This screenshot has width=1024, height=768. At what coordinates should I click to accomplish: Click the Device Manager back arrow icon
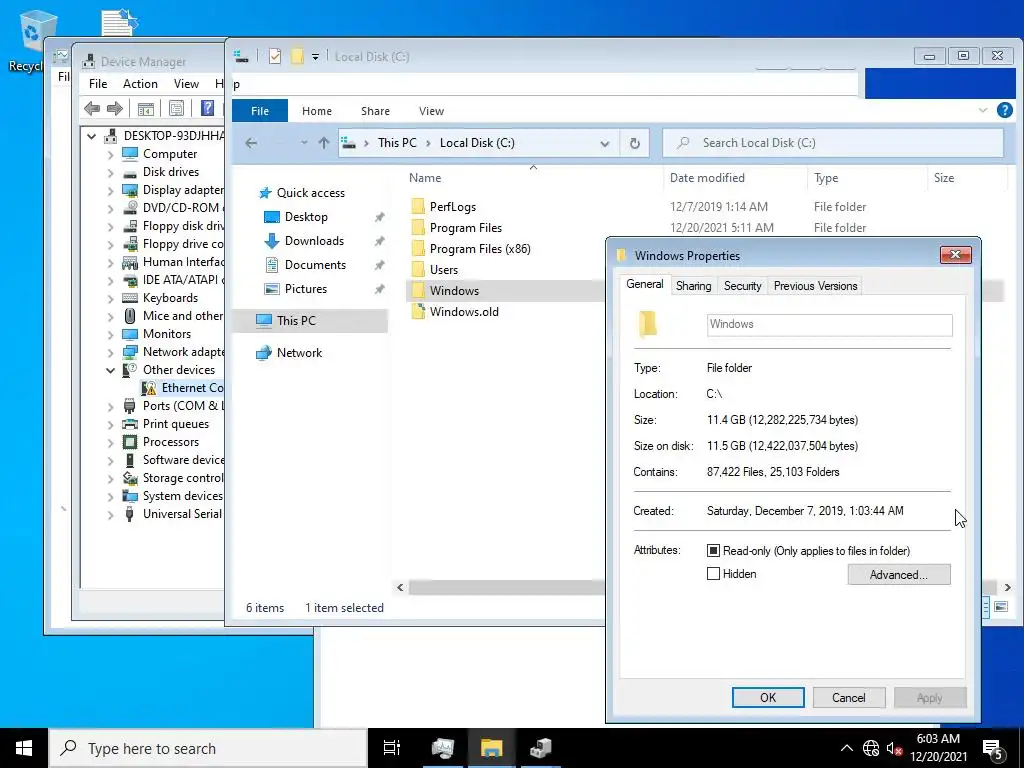[x=92, y=108]
